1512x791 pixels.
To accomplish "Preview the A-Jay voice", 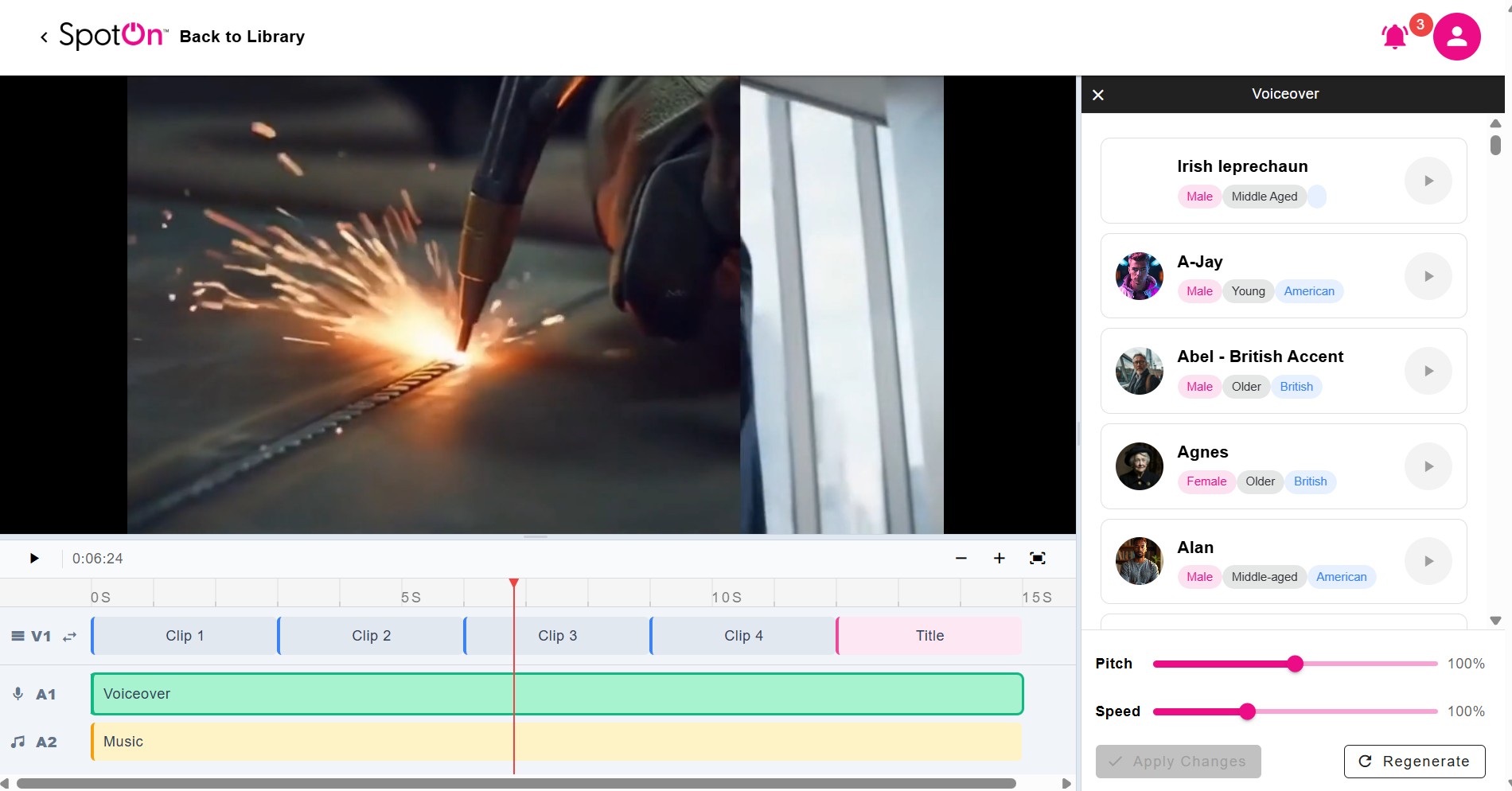I will 1428,276.
